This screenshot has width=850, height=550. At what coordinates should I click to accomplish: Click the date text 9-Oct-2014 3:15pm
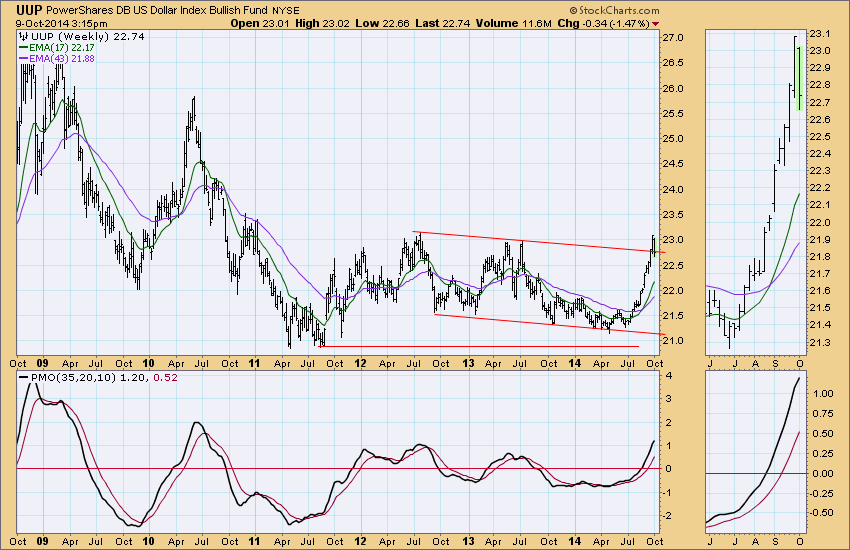point(61,24)
